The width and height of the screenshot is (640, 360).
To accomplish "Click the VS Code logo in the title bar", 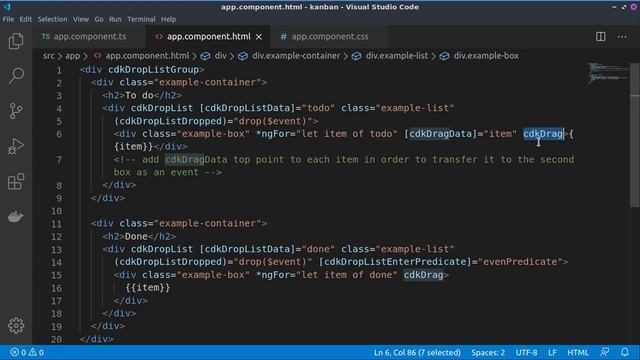I will pos(7,7).
